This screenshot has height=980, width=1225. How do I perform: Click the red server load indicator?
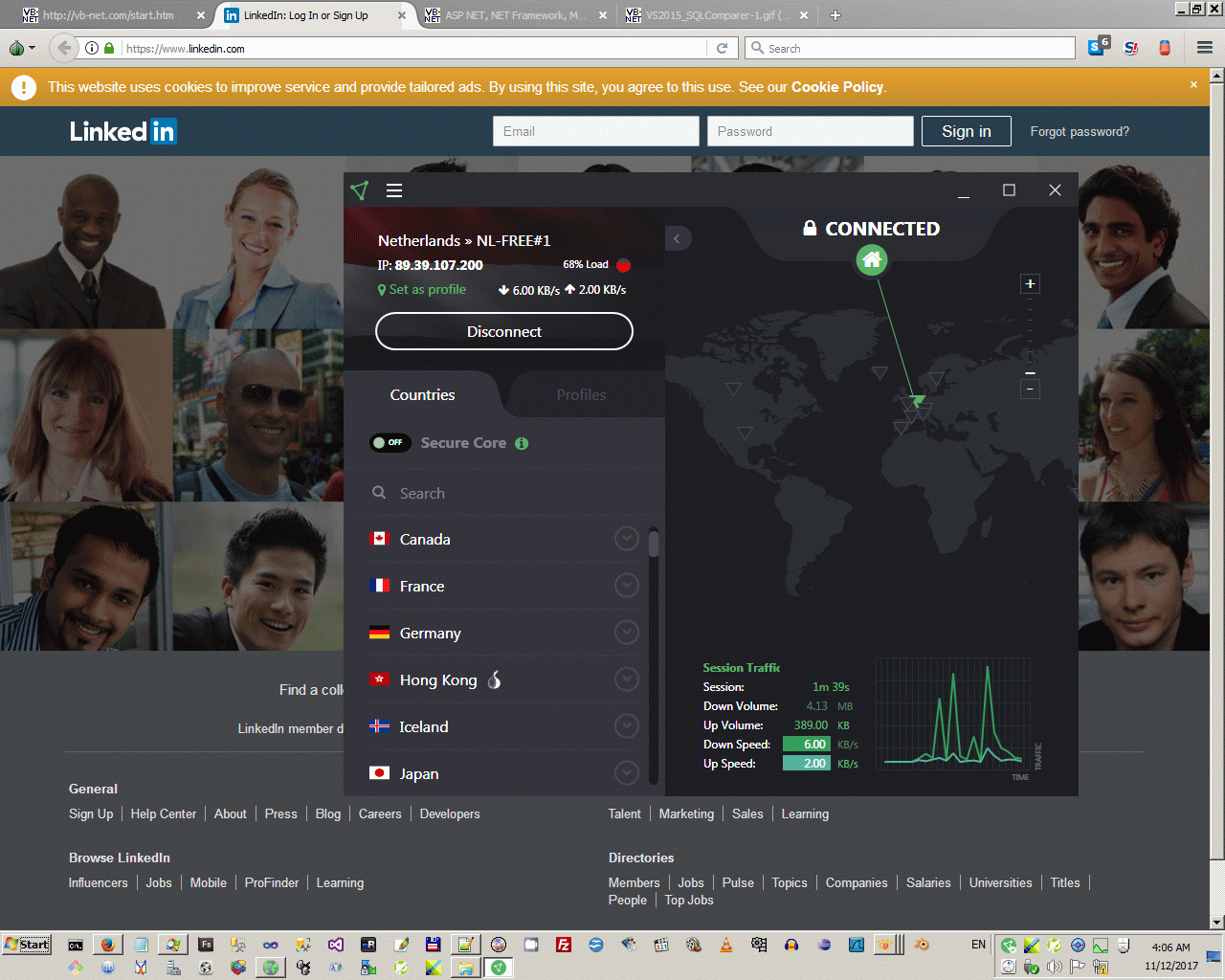[623, 265]
